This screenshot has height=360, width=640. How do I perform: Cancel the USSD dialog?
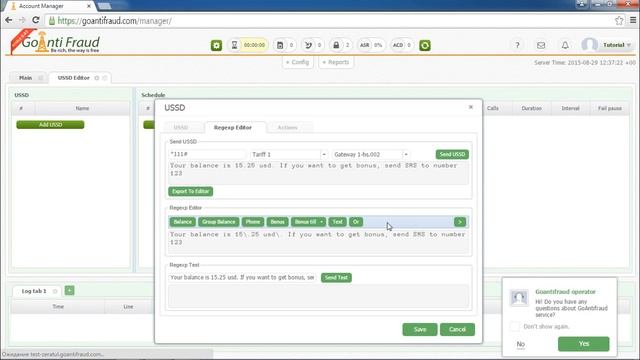pos(457,329)
